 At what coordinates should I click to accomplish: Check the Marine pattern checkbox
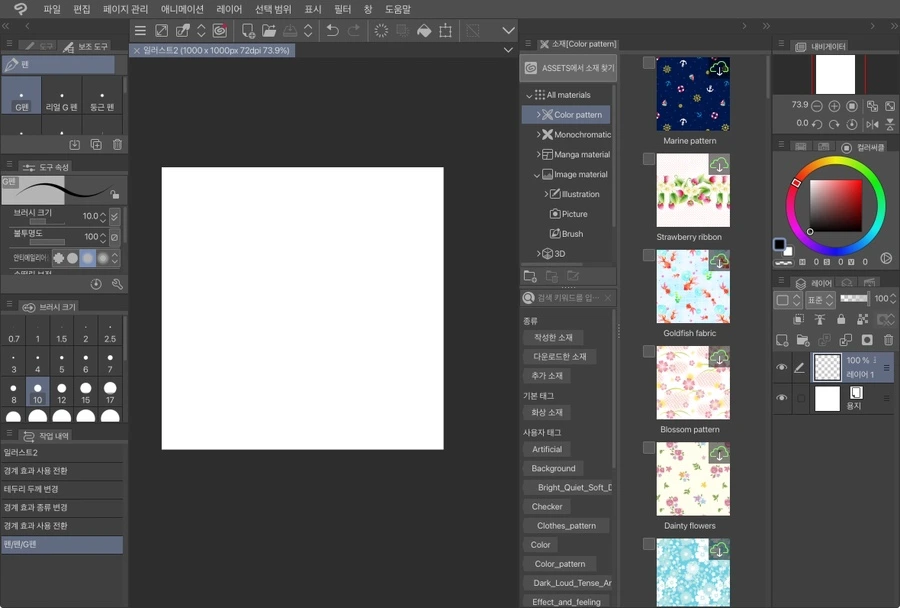(649, 63)
